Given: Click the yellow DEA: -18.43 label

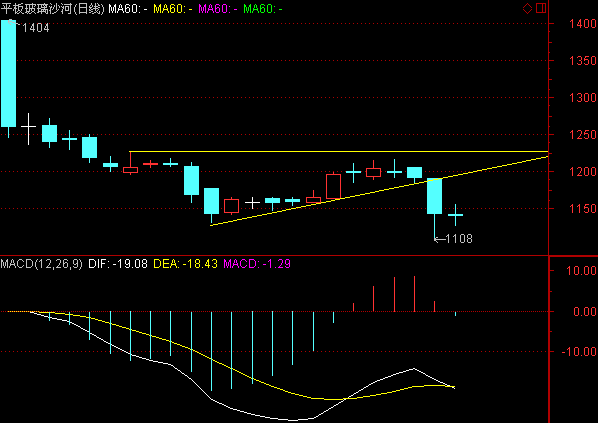Looking at the screenshot, I should point(186,264).
